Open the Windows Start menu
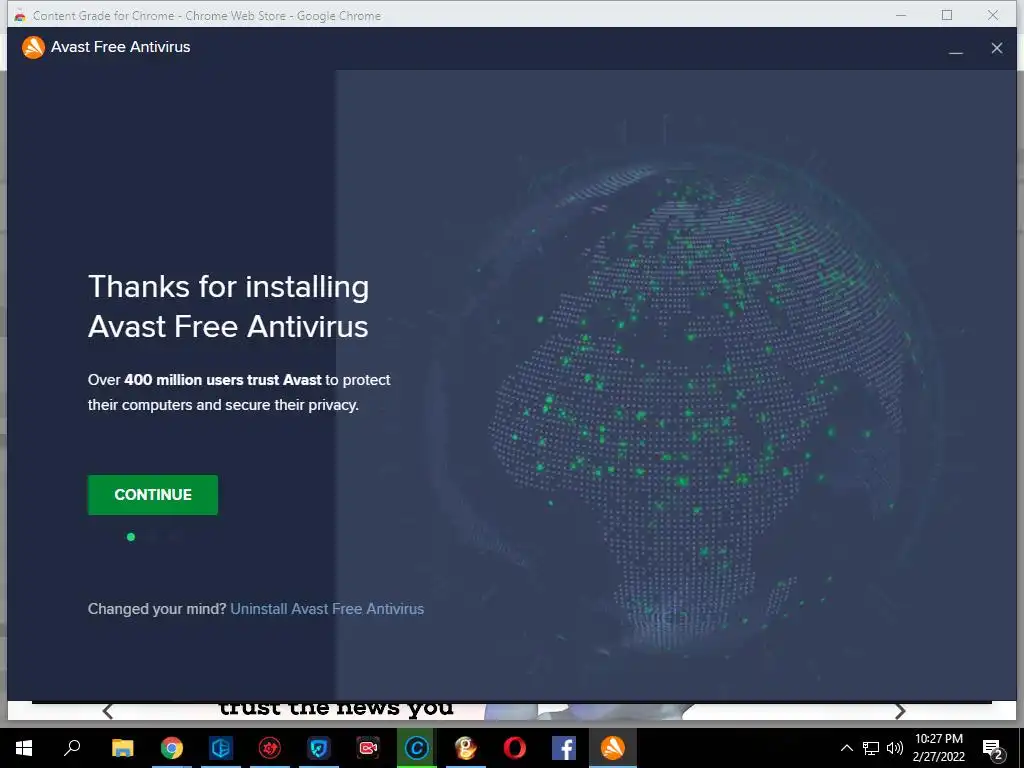The width and height of the screenshot is (1024, 768). [24, 748]
